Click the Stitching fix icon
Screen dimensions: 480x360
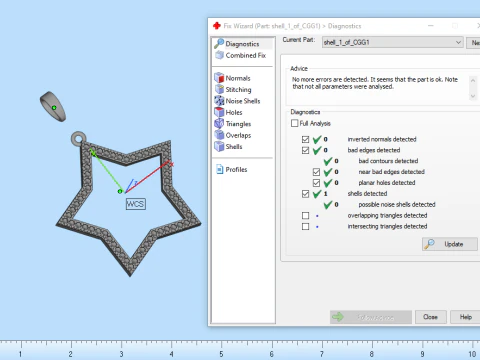pos(219,89)
